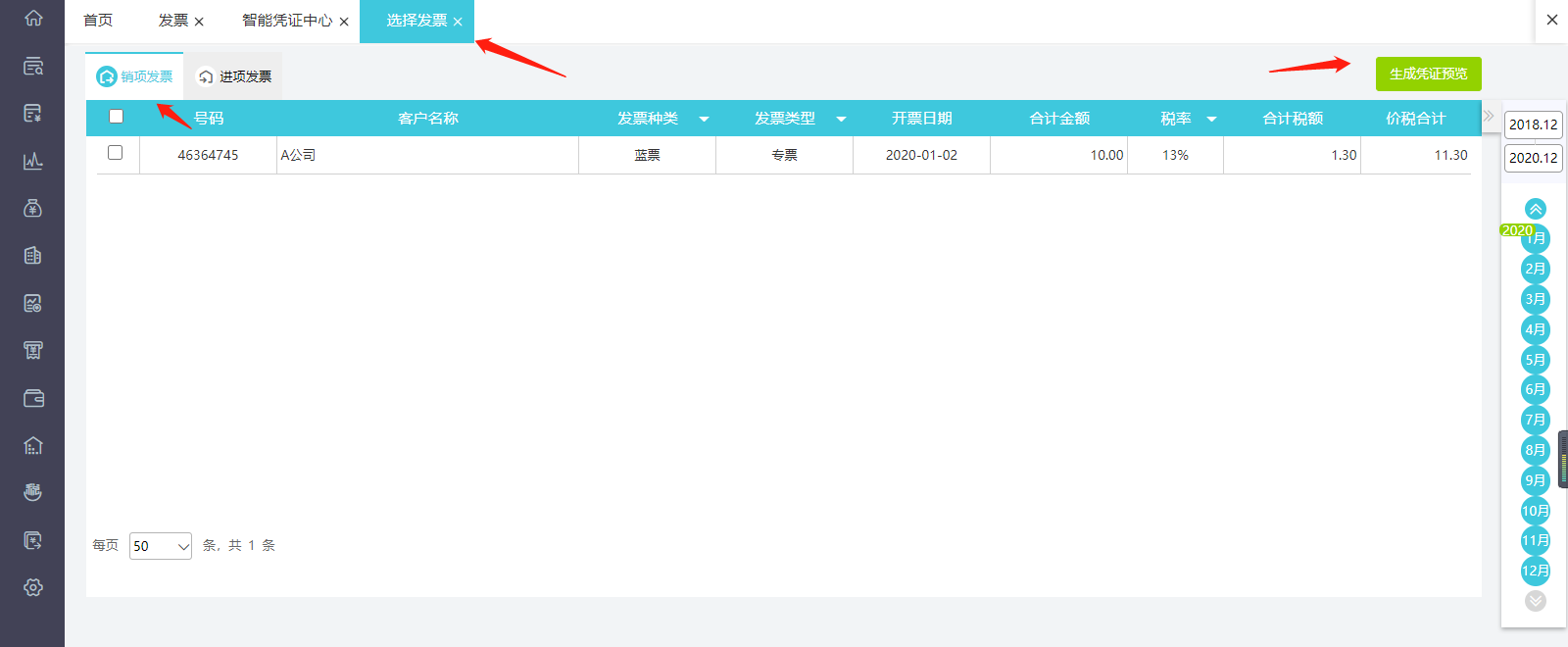The height and width of the screenshot is (647, 1568).
Task: Click the 2018.12 start date field
Action: point(1534,124)
